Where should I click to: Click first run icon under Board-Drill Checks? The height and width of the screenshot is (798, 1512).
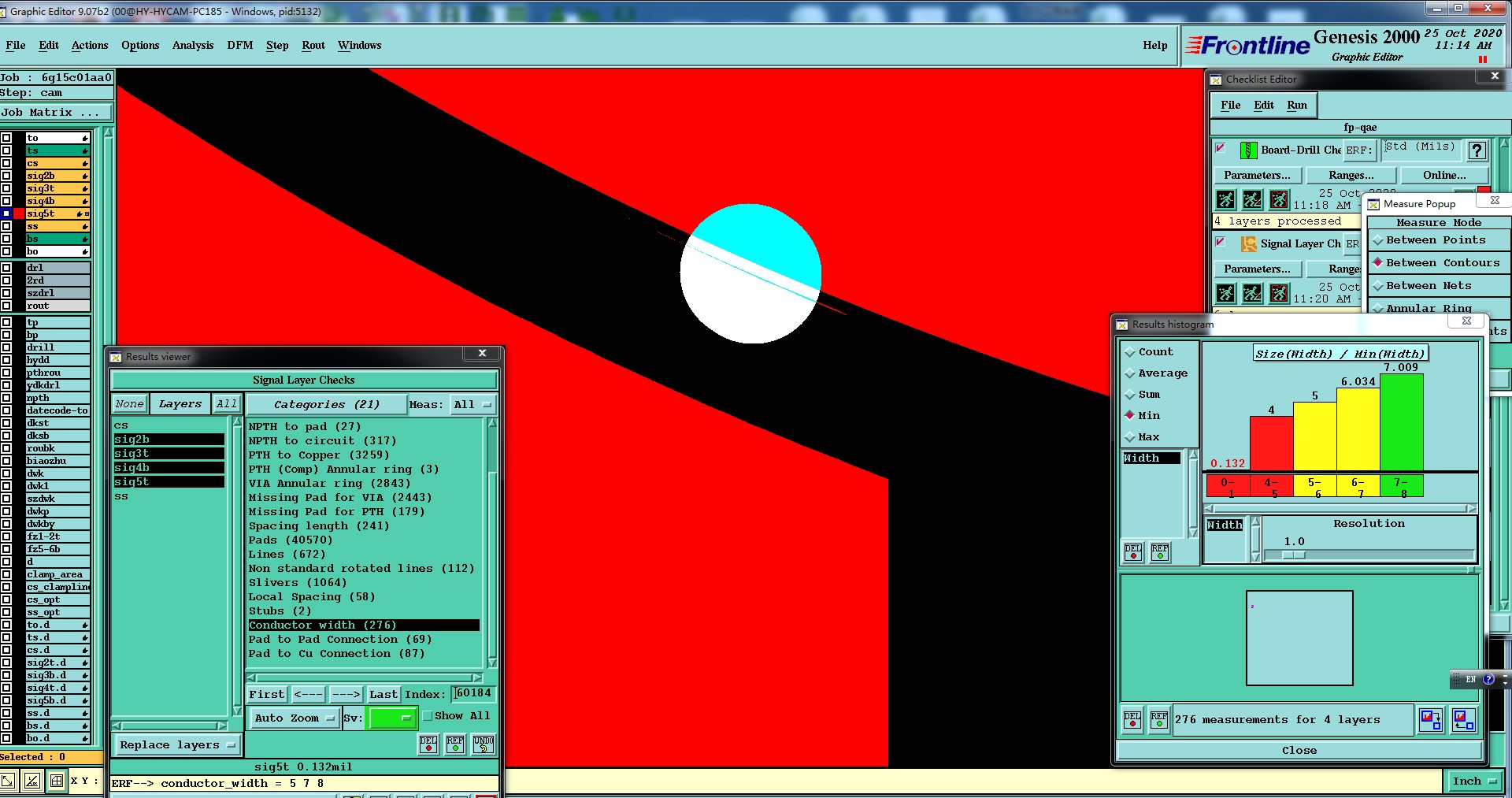click(x=1225, y=199)
